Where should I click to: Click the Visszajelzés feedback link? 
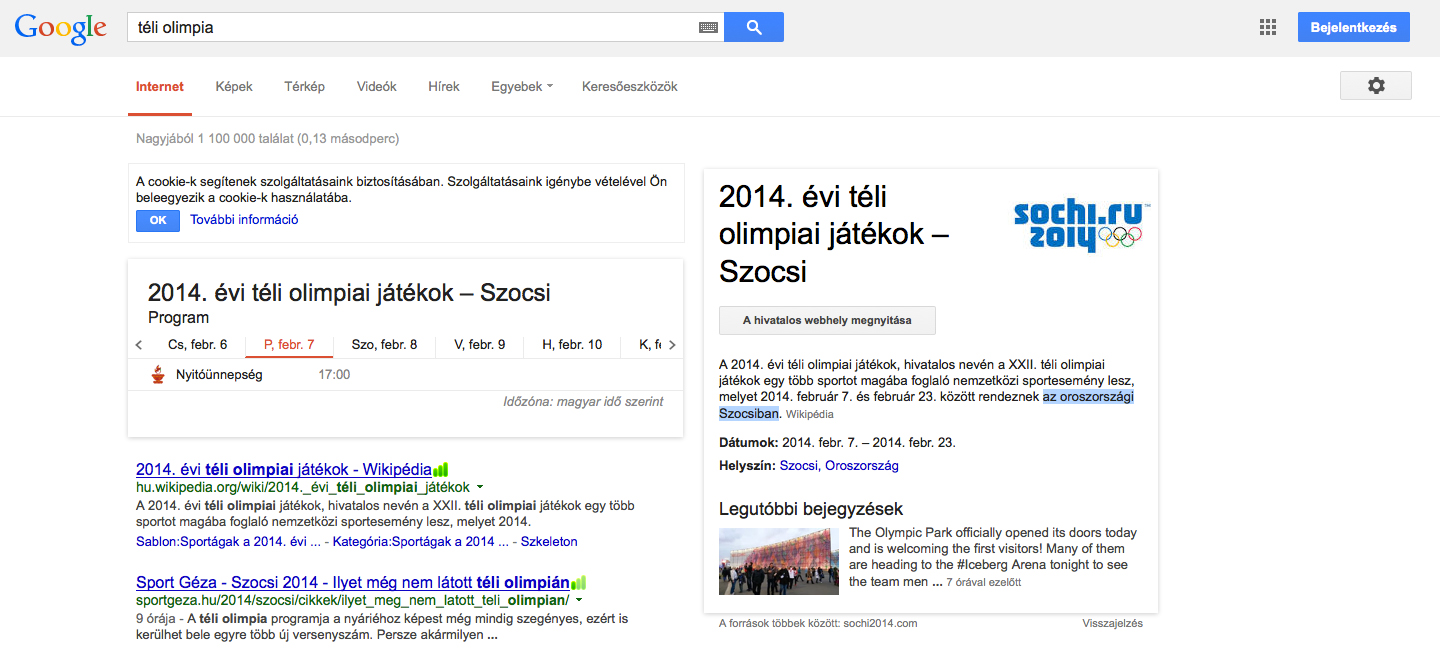(1112, 623)
